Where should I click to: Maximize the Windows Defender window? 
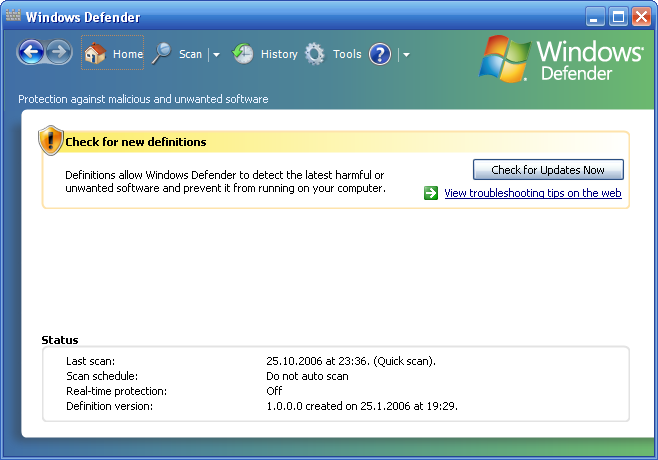(x=619, y=17)
